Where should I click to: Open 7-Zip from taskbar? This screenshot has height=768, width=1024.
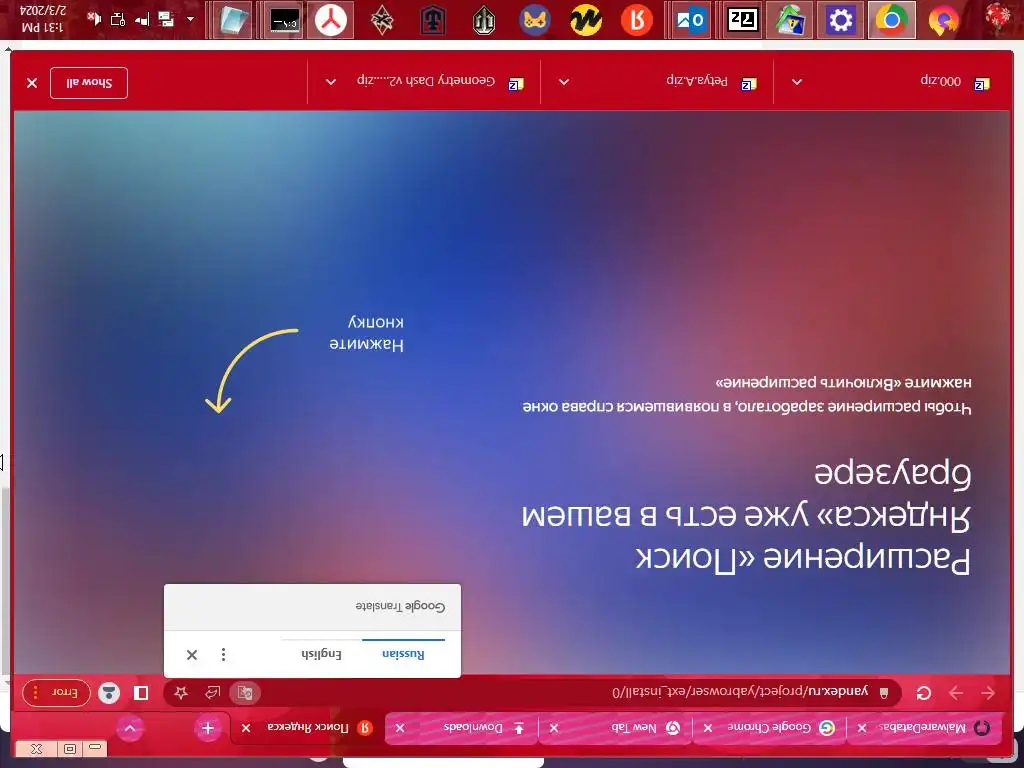(743, 20)
